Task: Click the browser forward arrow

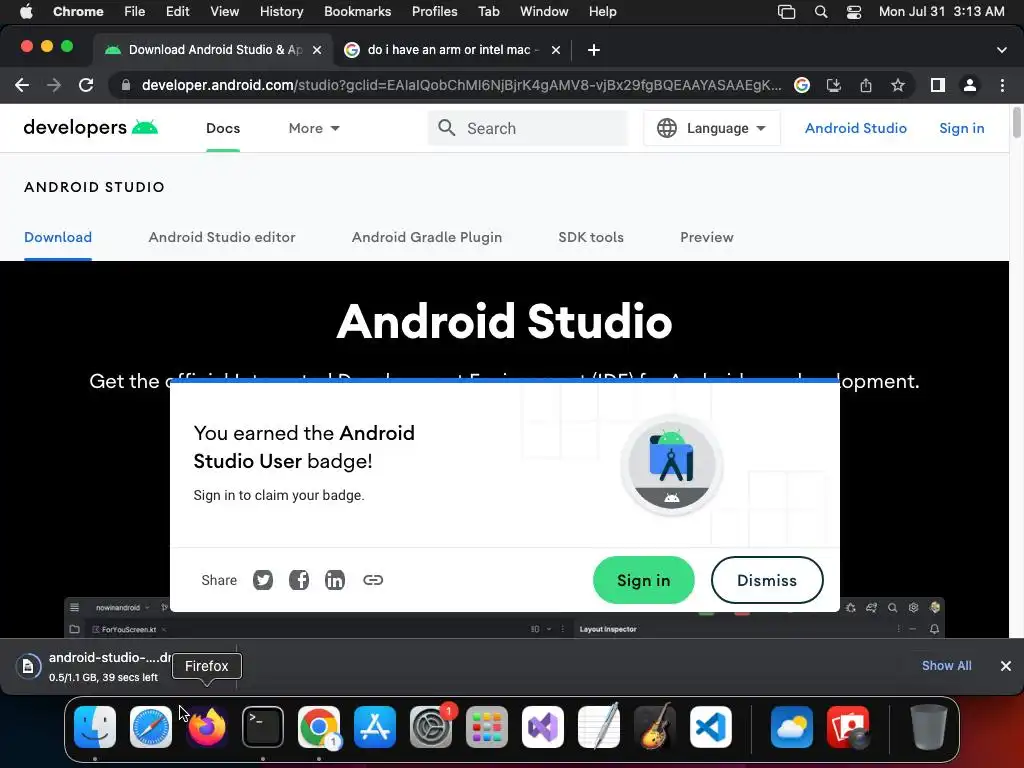Action: coord(54,85)
